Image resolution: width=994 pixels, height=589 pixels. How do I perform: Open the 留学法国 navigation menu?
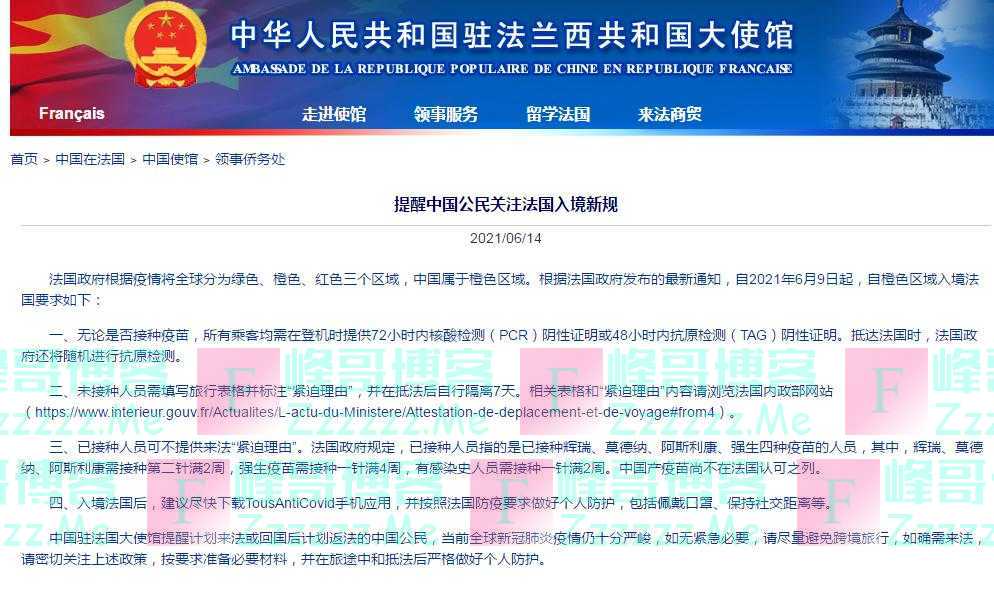tap(556, 114)
